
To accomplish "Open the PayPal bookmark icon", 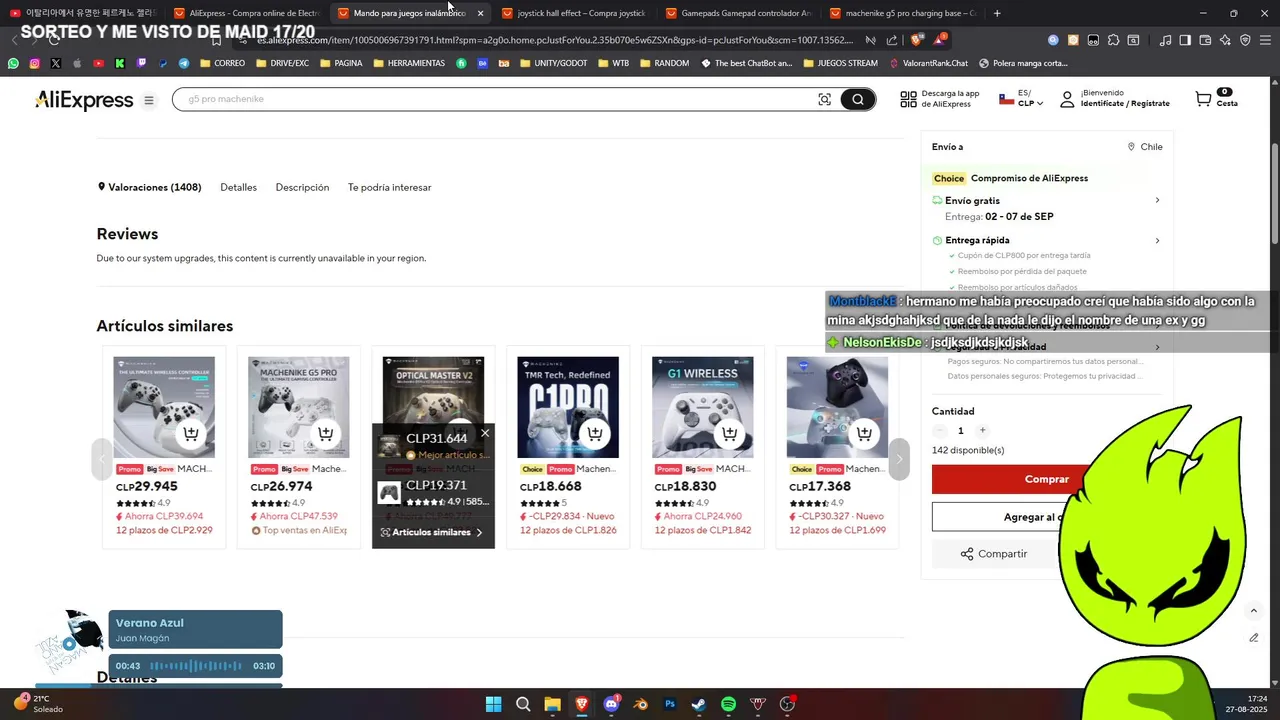I will (x=163, y=63).
